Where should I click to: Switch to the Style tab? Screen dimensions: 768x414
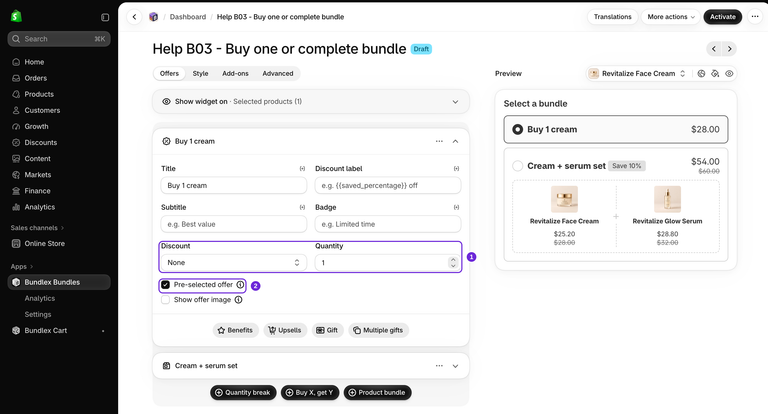tap(200, 73)
